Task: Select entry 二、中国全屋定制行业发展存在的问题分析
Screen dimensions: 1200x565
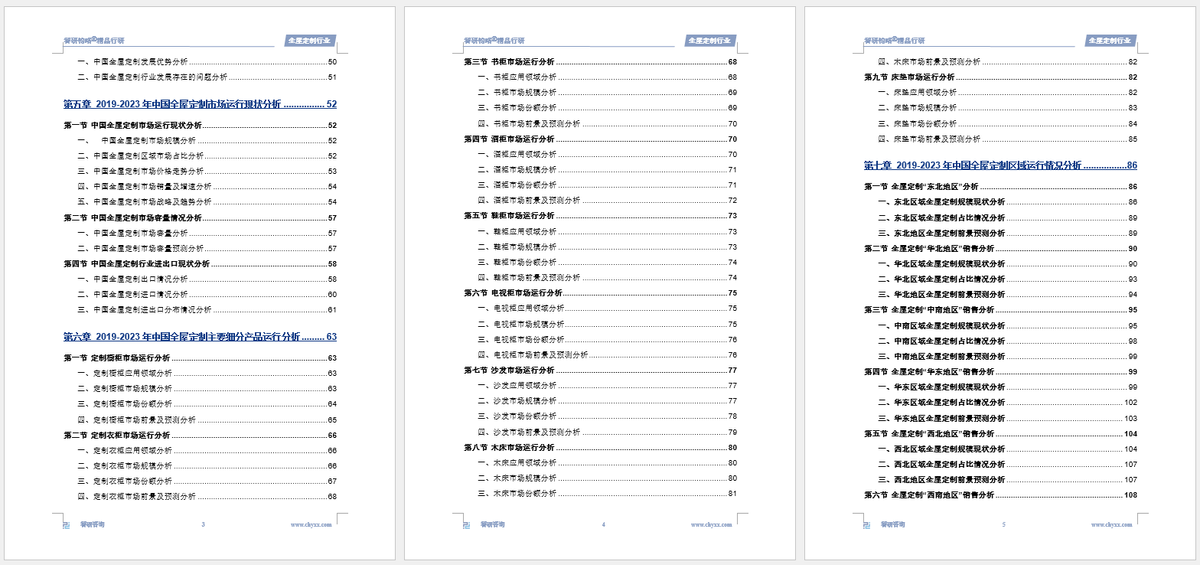Action: pos(207,77)
